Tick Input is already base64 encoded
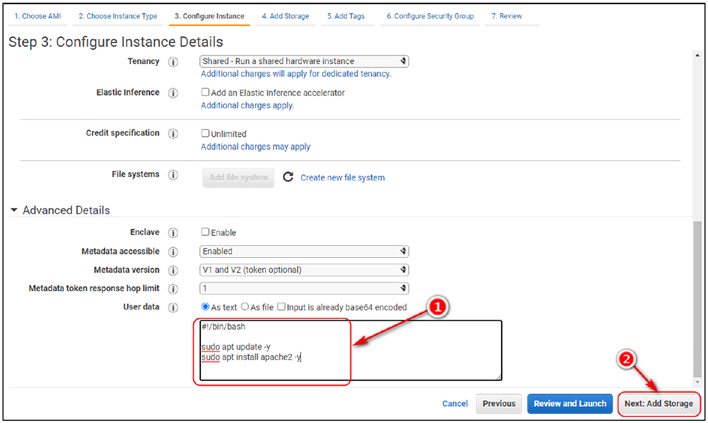 [x=281, y=307]
